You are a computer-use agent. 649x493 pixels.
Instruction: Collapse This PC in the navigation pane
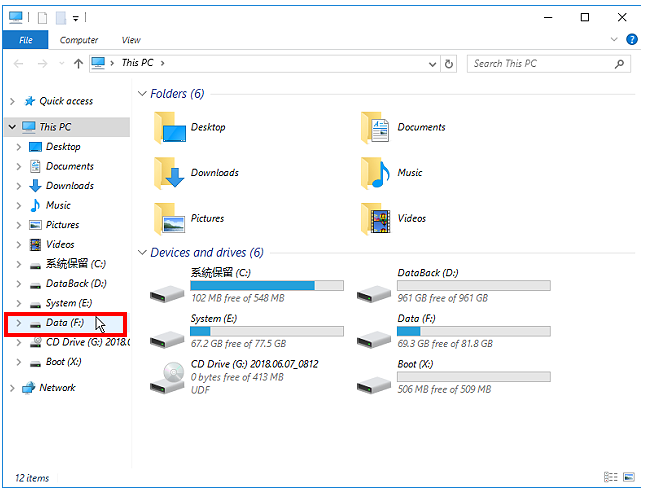(x=12, y=127)
